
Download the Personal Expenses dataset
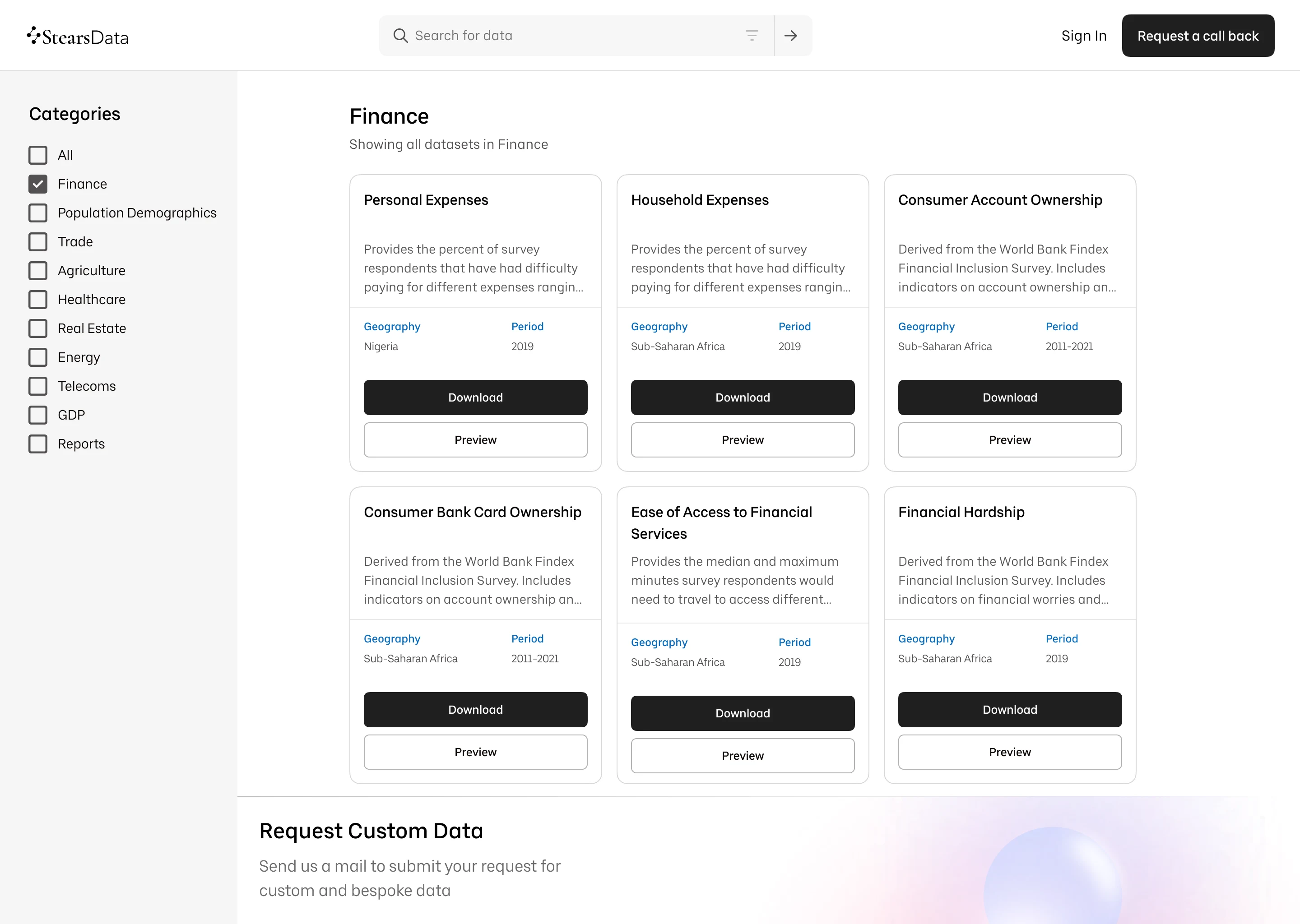[x=475, y=397]
